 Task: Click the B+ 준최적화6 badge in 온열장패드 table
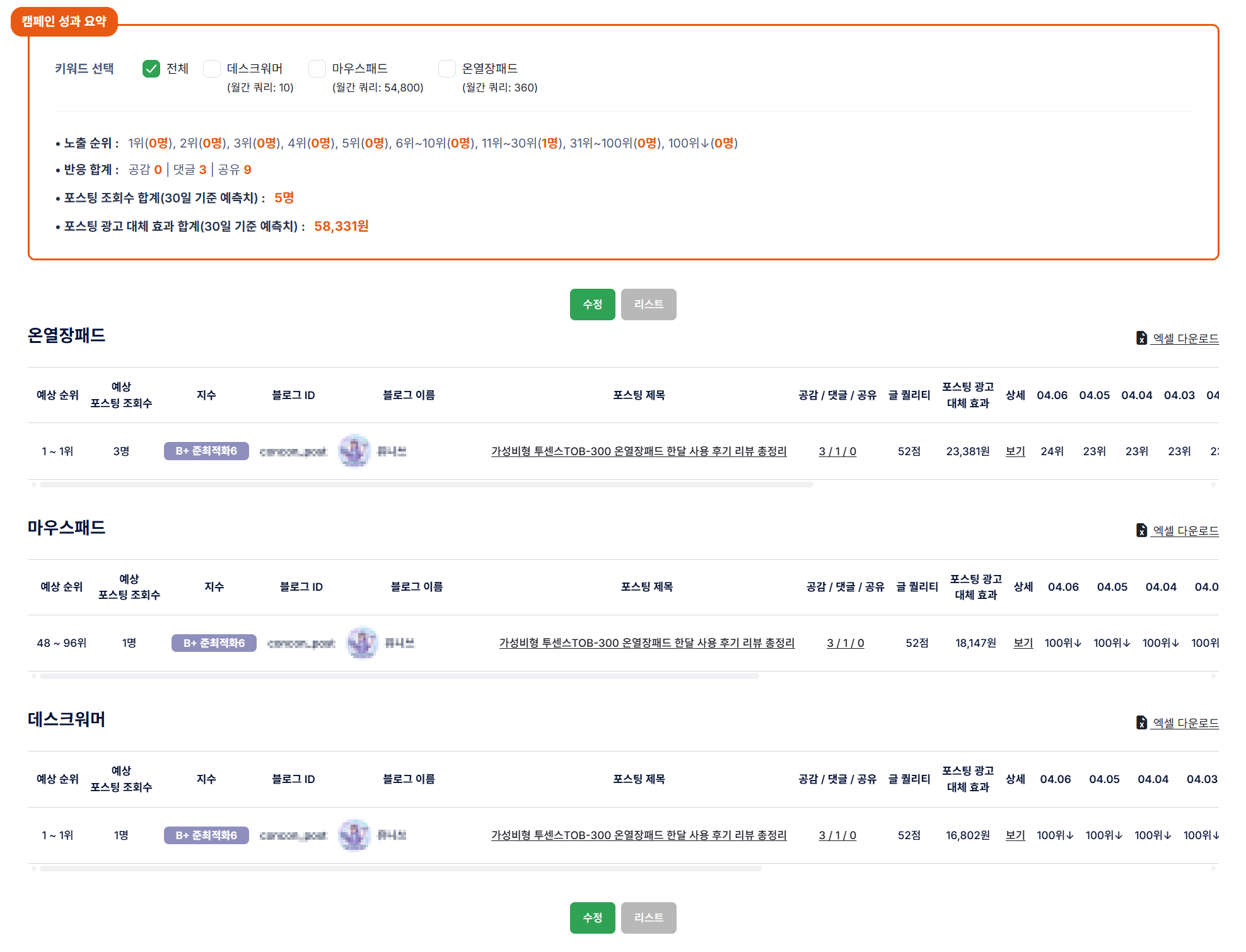pos(206,451)
